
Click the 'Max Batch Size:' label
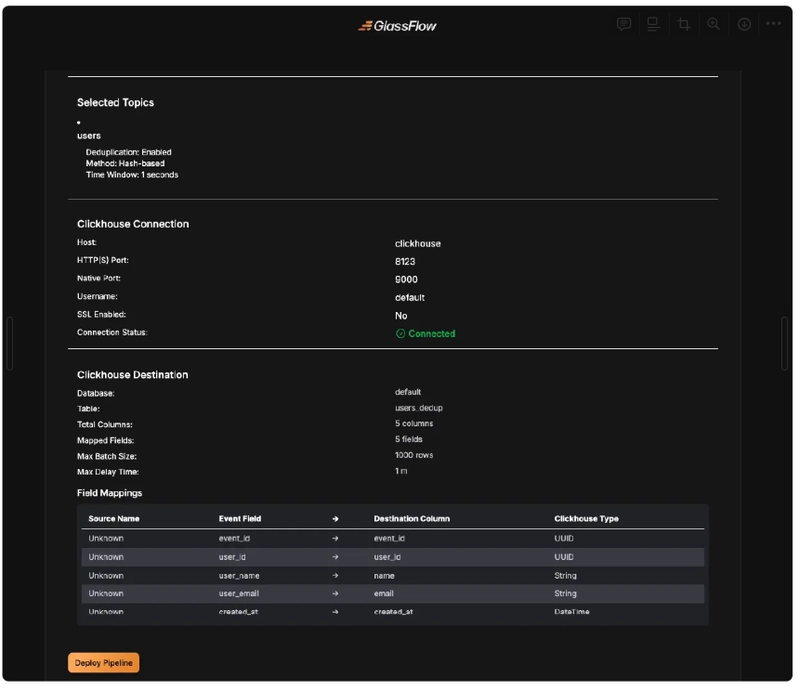pos(107,456)
